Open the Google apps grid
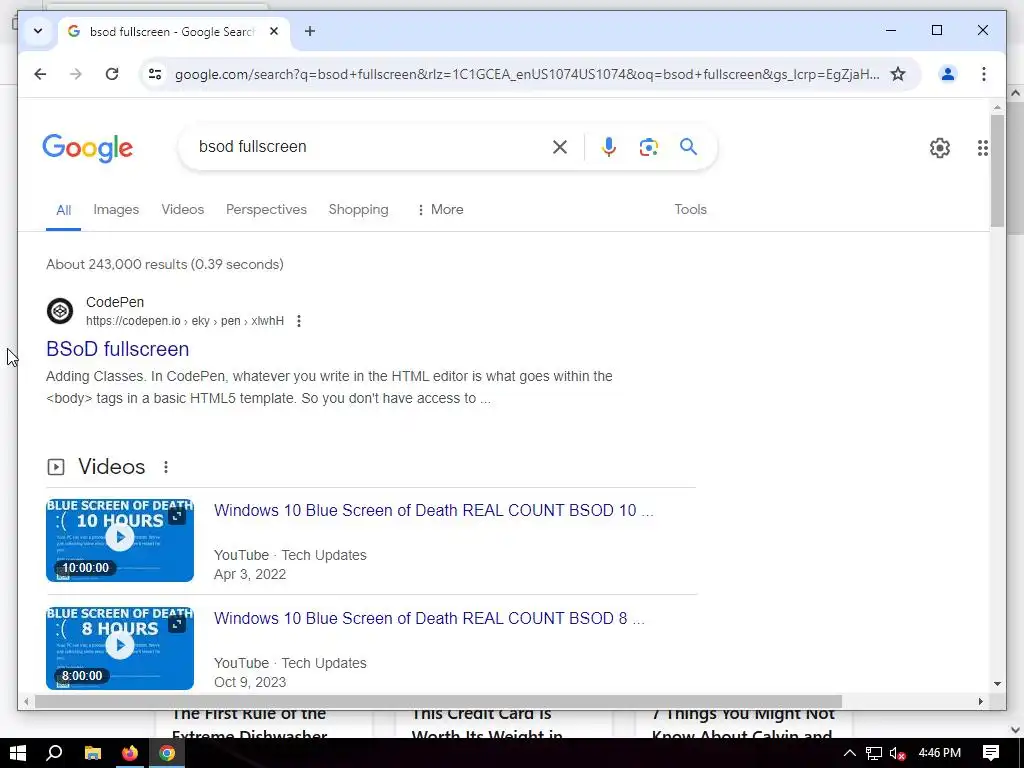Viewport: 1024px width, 768px height. click(x=982, y=148)
